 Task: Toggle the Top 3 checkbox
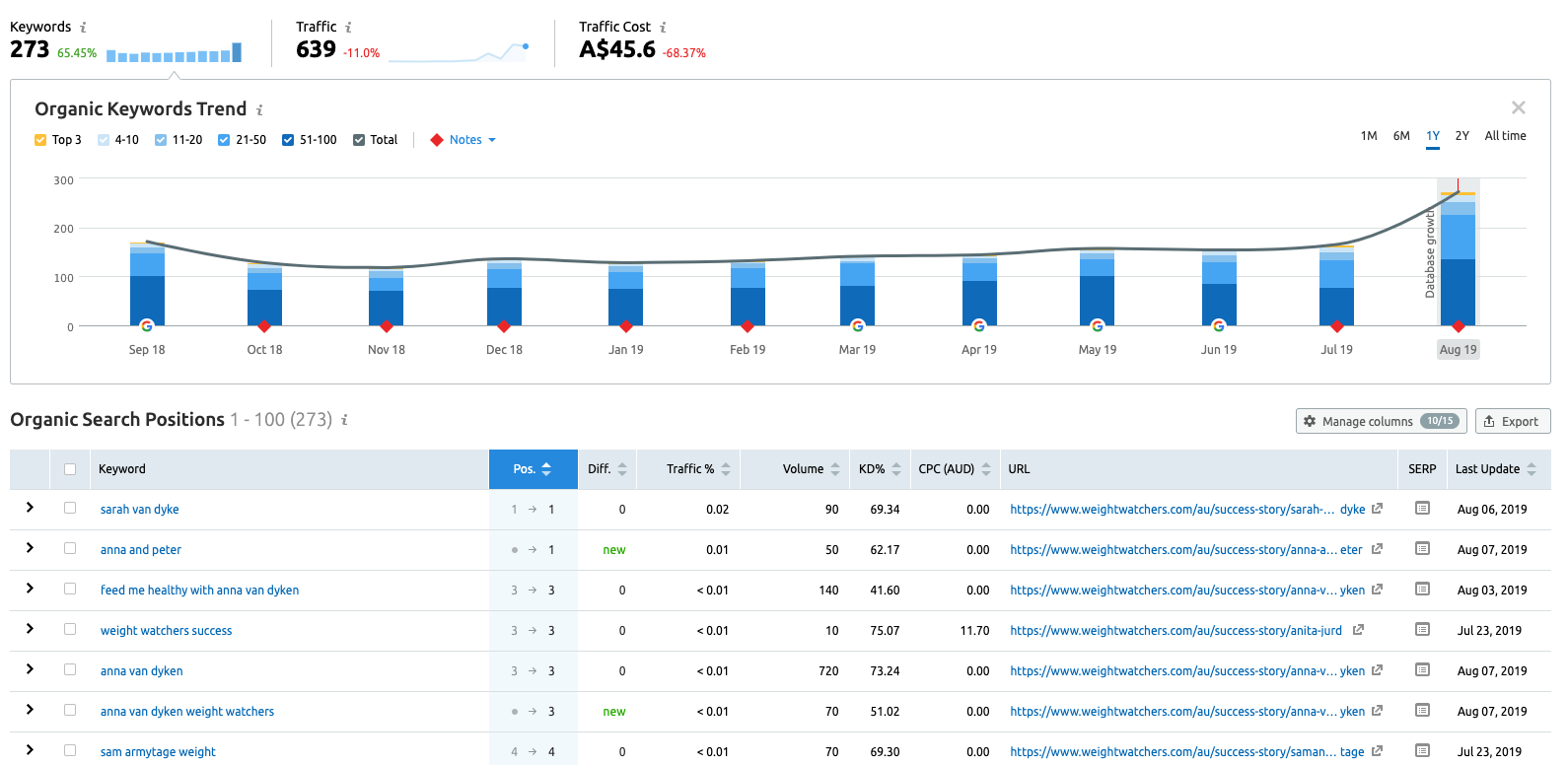point(40,140)
